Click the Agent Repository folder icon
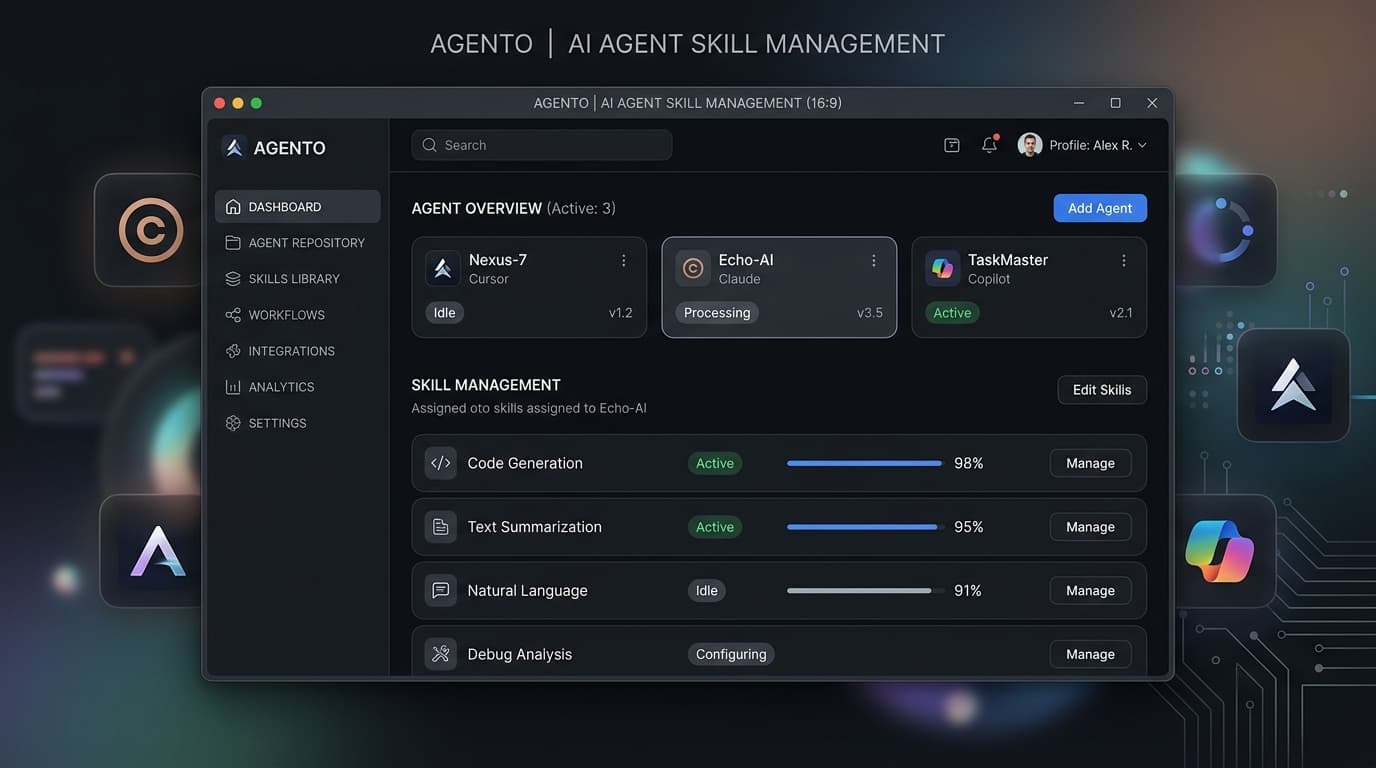 (x=233, y=243)
